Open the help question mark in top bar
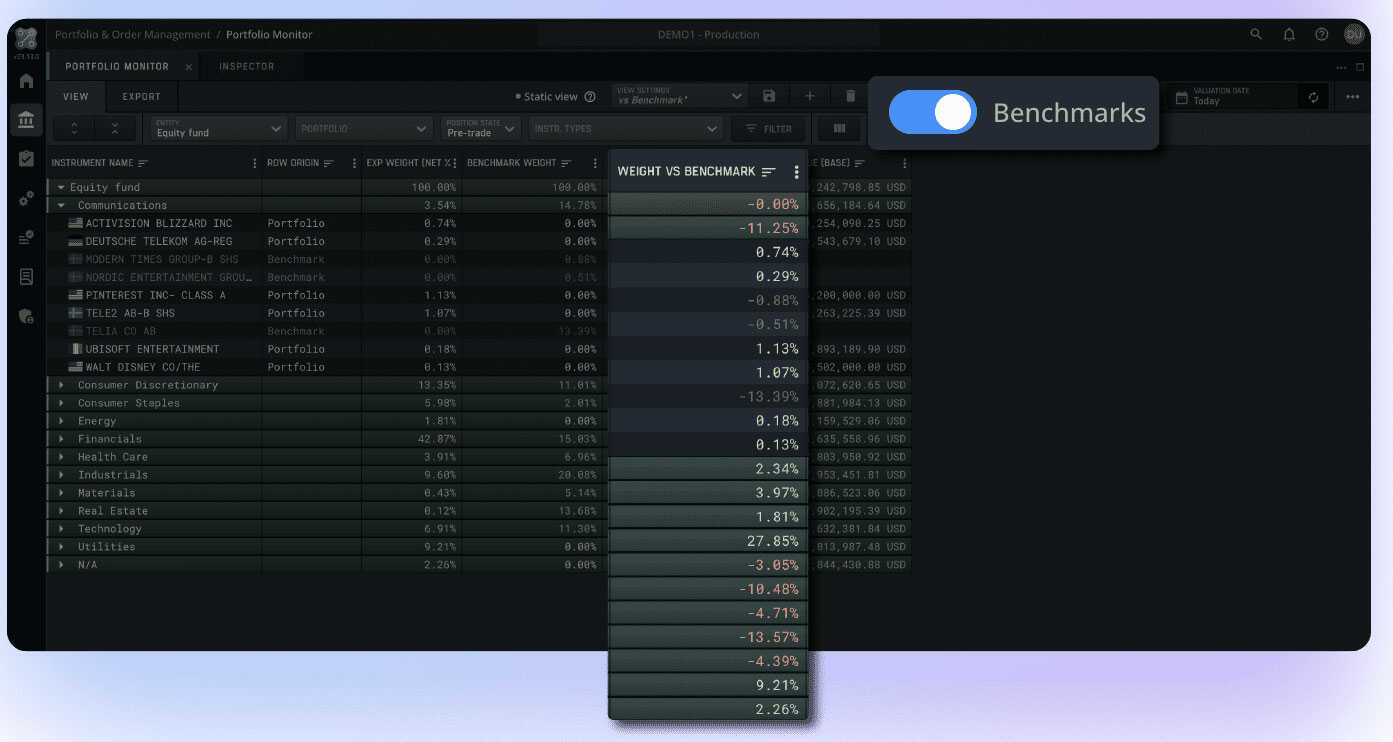1393x742 pixels. tap(1321, 34)
